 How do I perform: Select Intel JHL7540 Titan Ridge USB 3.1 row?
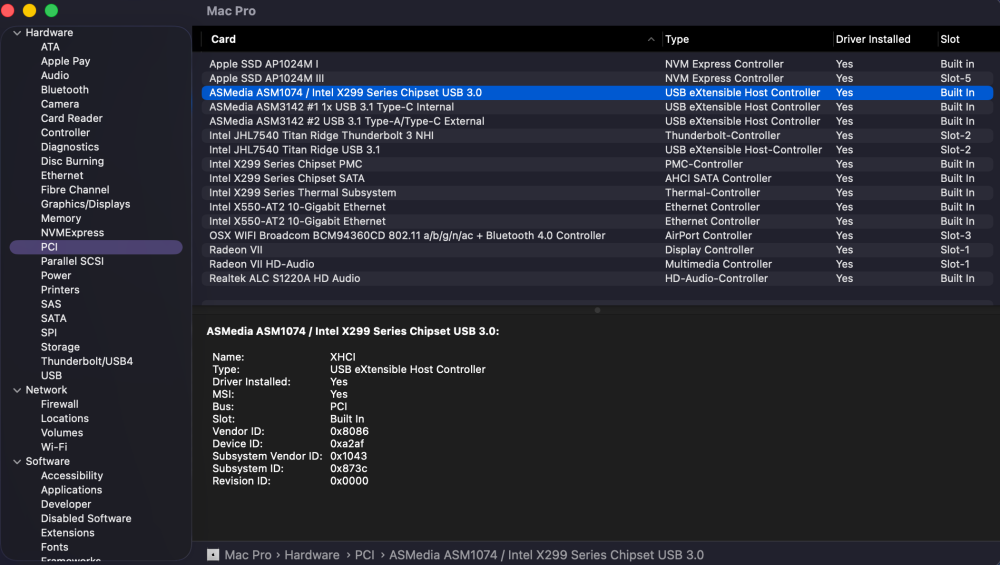click(x=597, y=150)
